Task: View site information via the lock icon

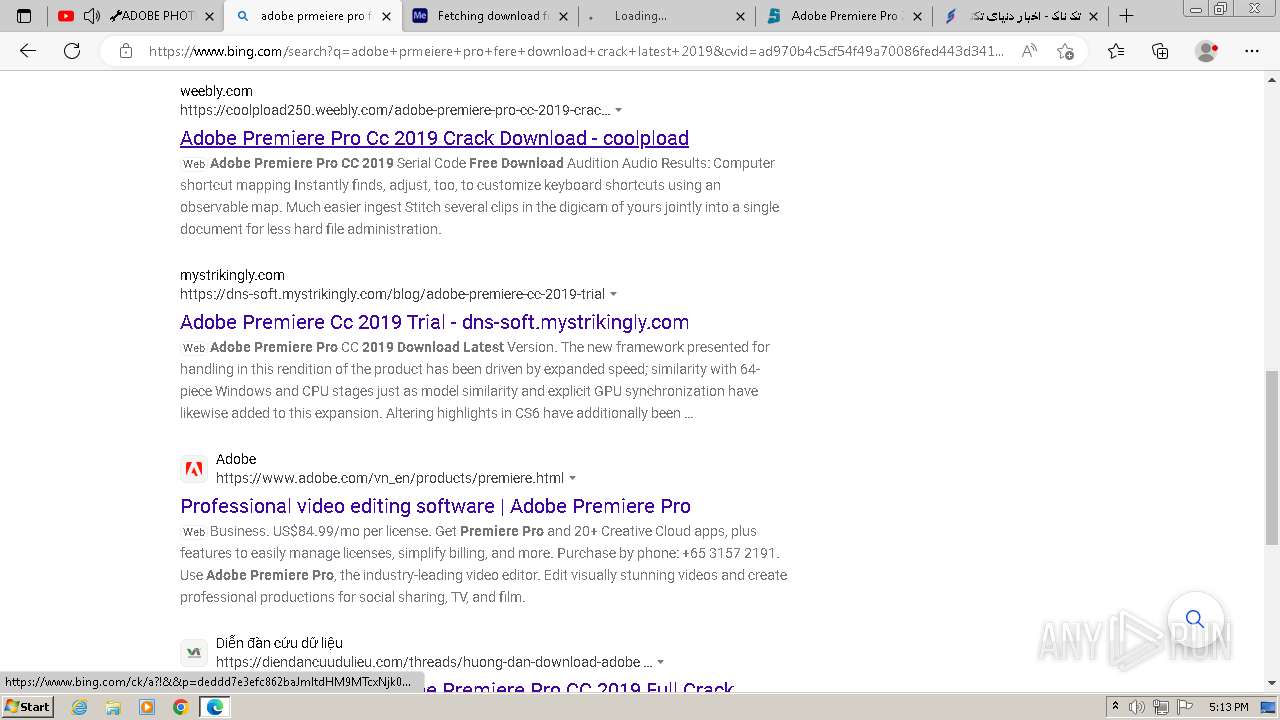Action: point(126,51)
